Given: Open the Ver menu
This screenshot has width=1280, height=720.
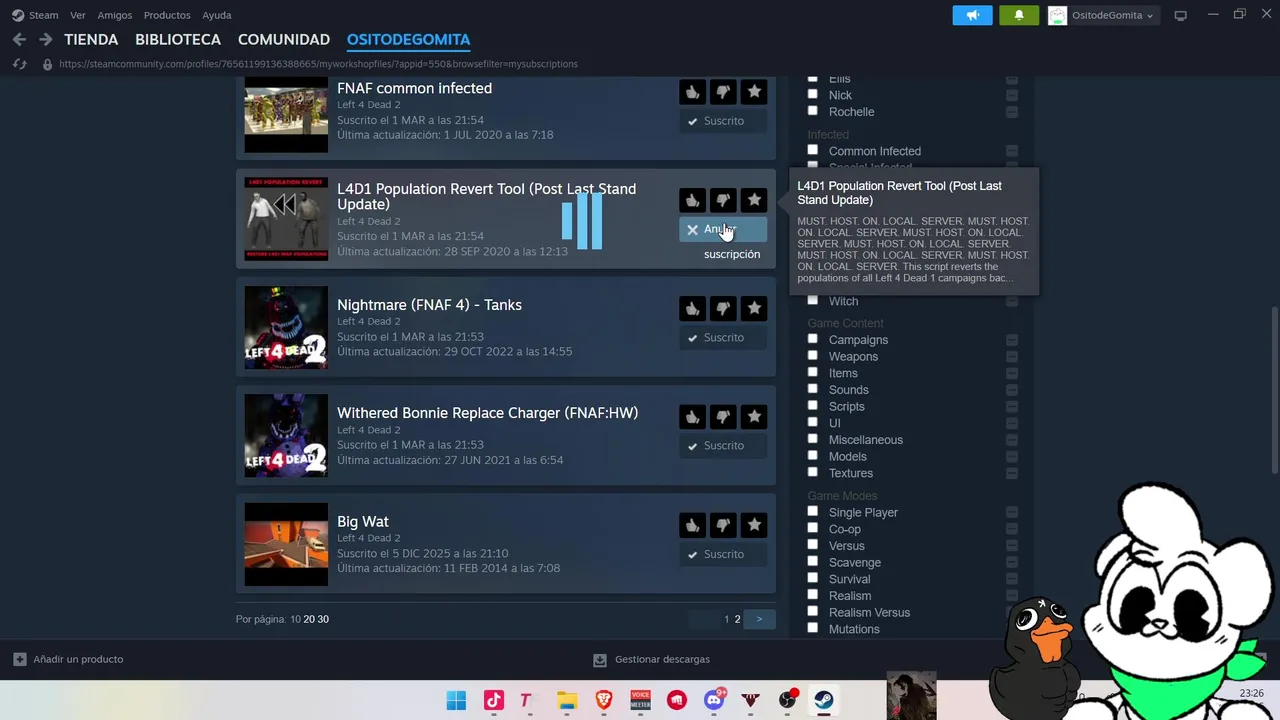Looking at the screenshot, I should (78, 15).
